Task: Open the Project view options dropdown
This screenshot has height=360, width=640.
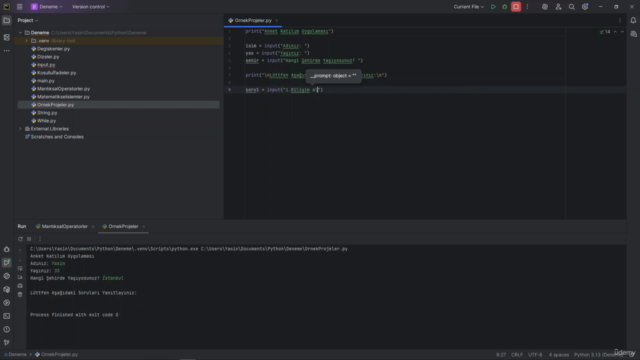Action: (x=28, y=20)
